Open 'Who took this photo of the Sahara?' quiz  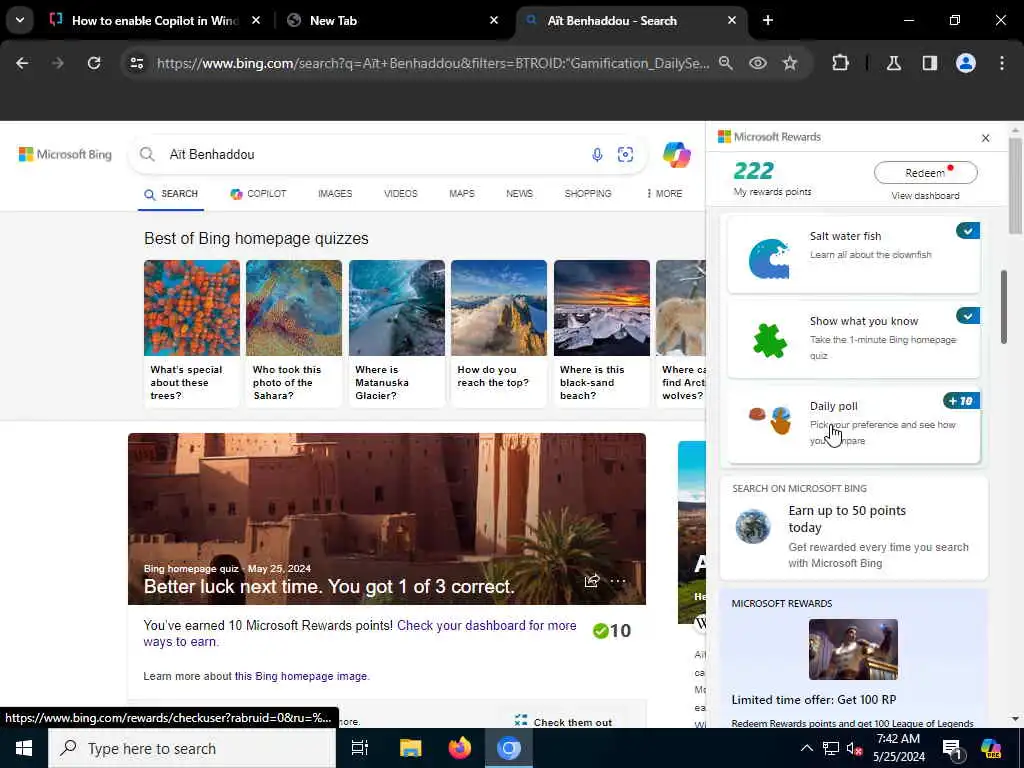click(294, 333)
